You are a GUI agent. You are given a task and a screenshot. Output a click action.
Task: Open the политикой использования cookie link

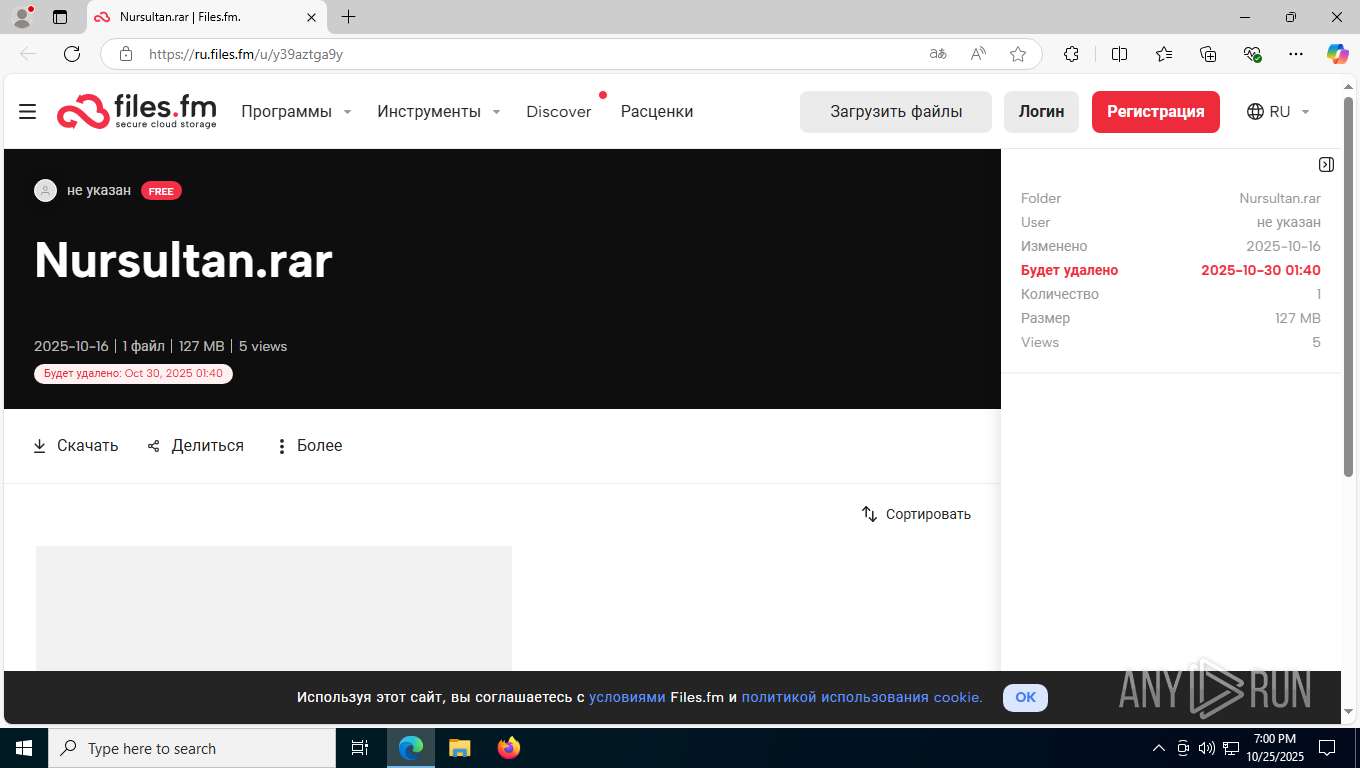(862, 697)
